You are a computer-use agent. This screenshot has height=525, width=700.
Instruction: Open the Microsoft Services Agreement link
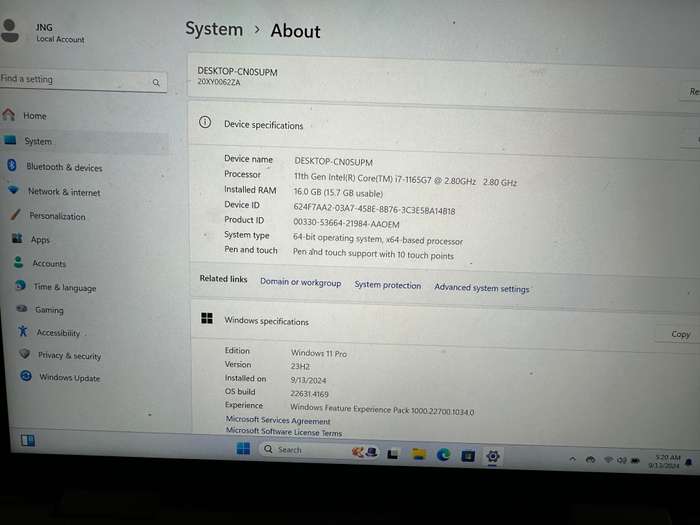[x=278, y=420]
